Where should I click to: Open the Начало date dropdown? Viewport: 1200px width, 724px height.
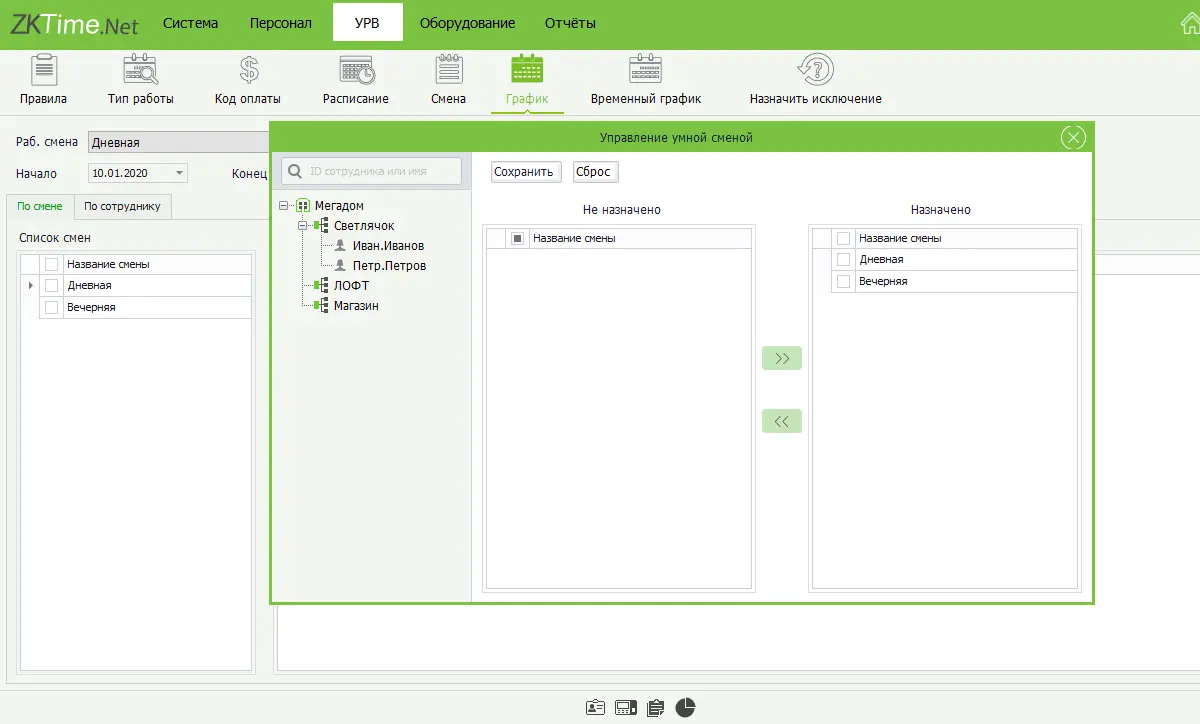[x=179, y=173]
